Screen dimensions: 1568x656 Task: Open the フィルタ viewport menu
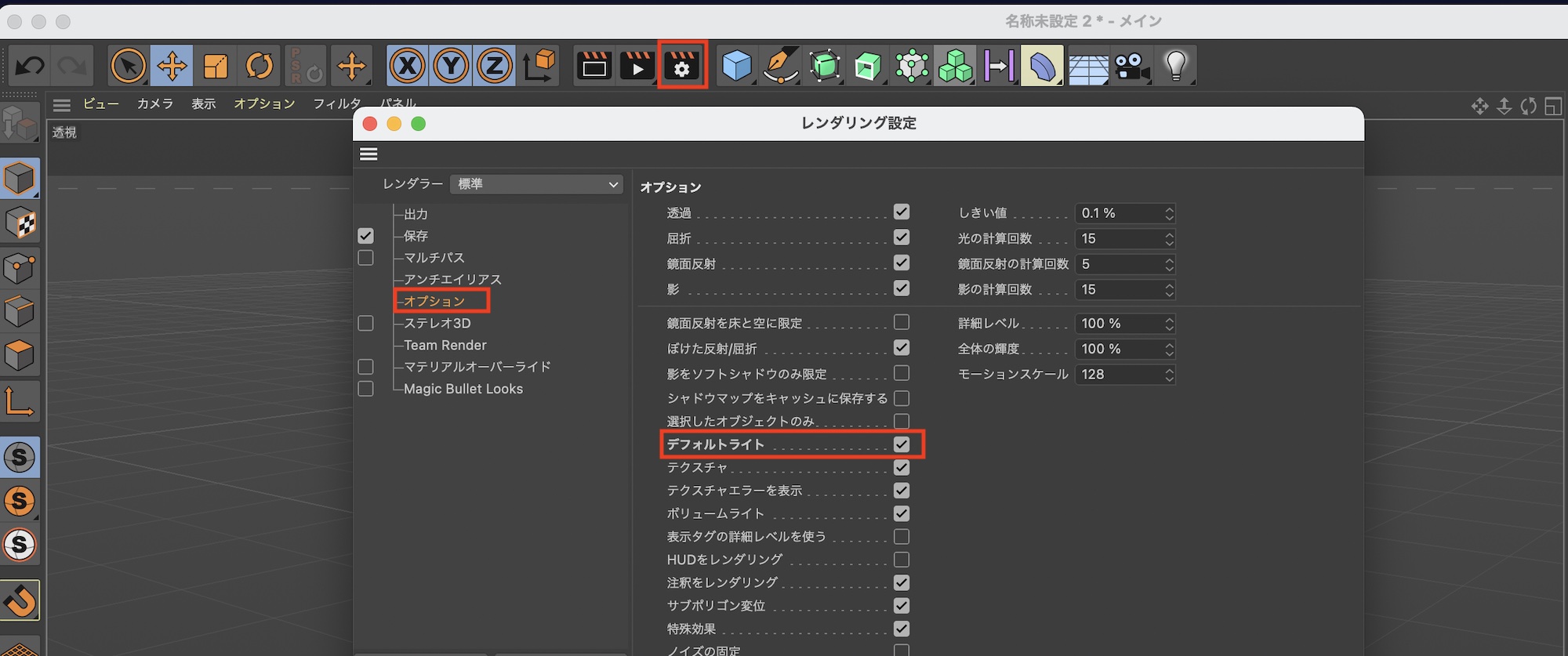pyautogui.click(x=337, y=103)
